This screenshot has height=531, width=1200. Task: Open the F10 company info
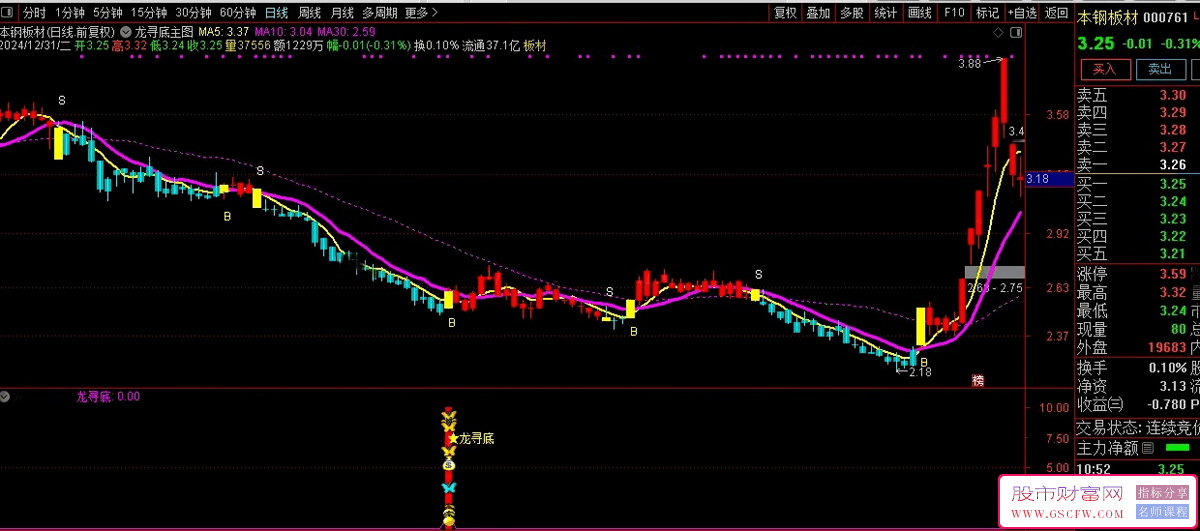(954, 13)
